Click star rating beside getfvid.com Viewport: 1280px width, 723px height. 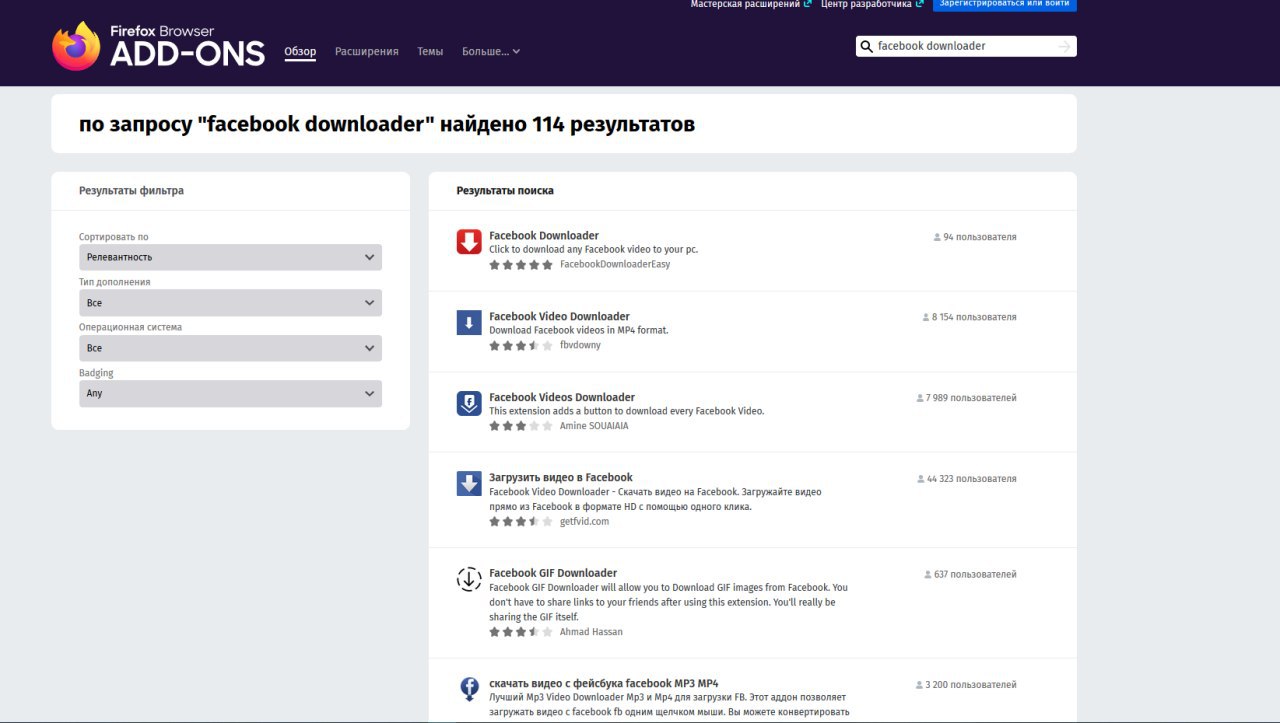click(521, 522)
